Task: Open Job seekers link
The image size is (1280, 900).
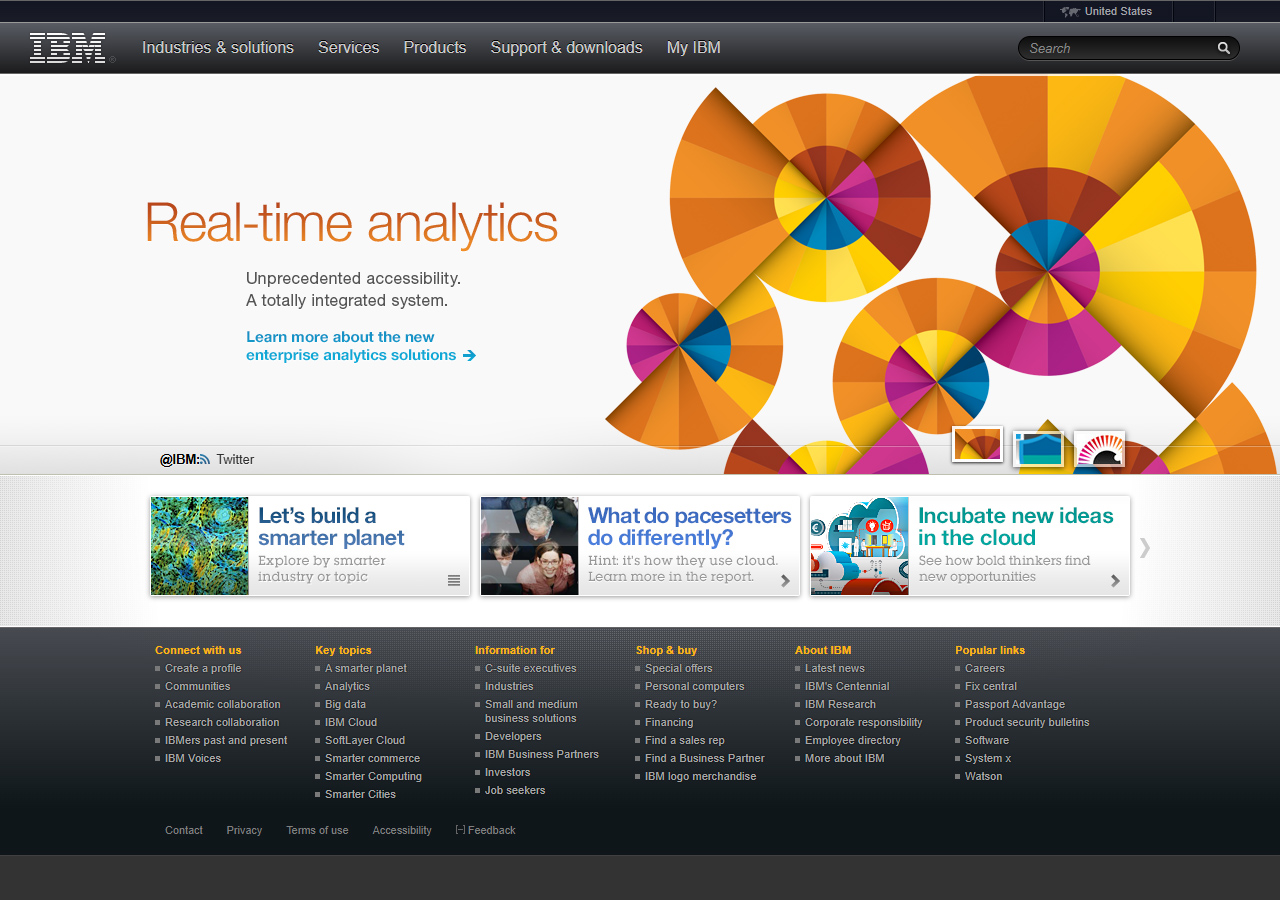Action: pyautogui.click(x=515, y=790)
